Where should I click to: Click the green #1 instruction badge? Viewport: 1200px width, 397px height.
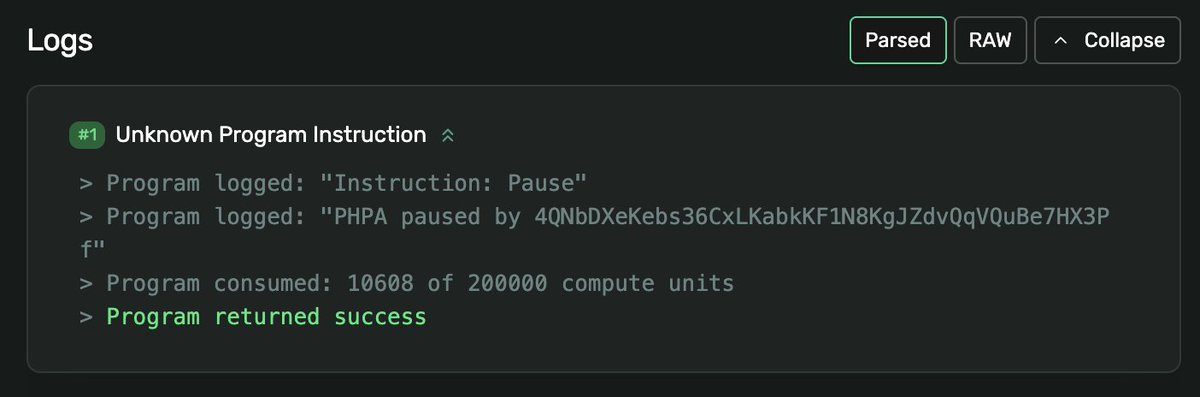point(88,135)
